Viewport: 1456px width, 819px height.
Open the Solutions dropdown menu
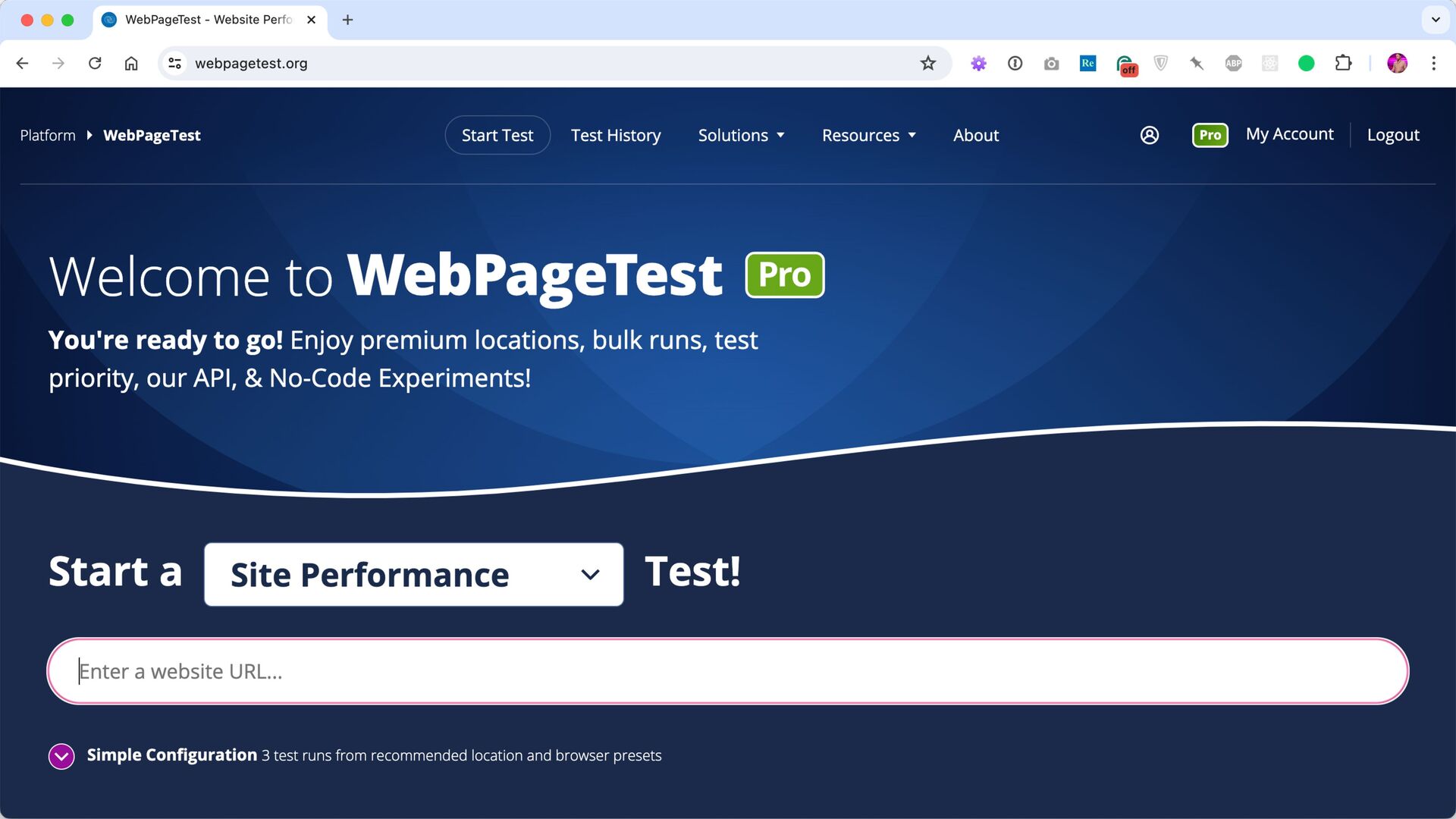pyautogui.click(x=741, y=136)
